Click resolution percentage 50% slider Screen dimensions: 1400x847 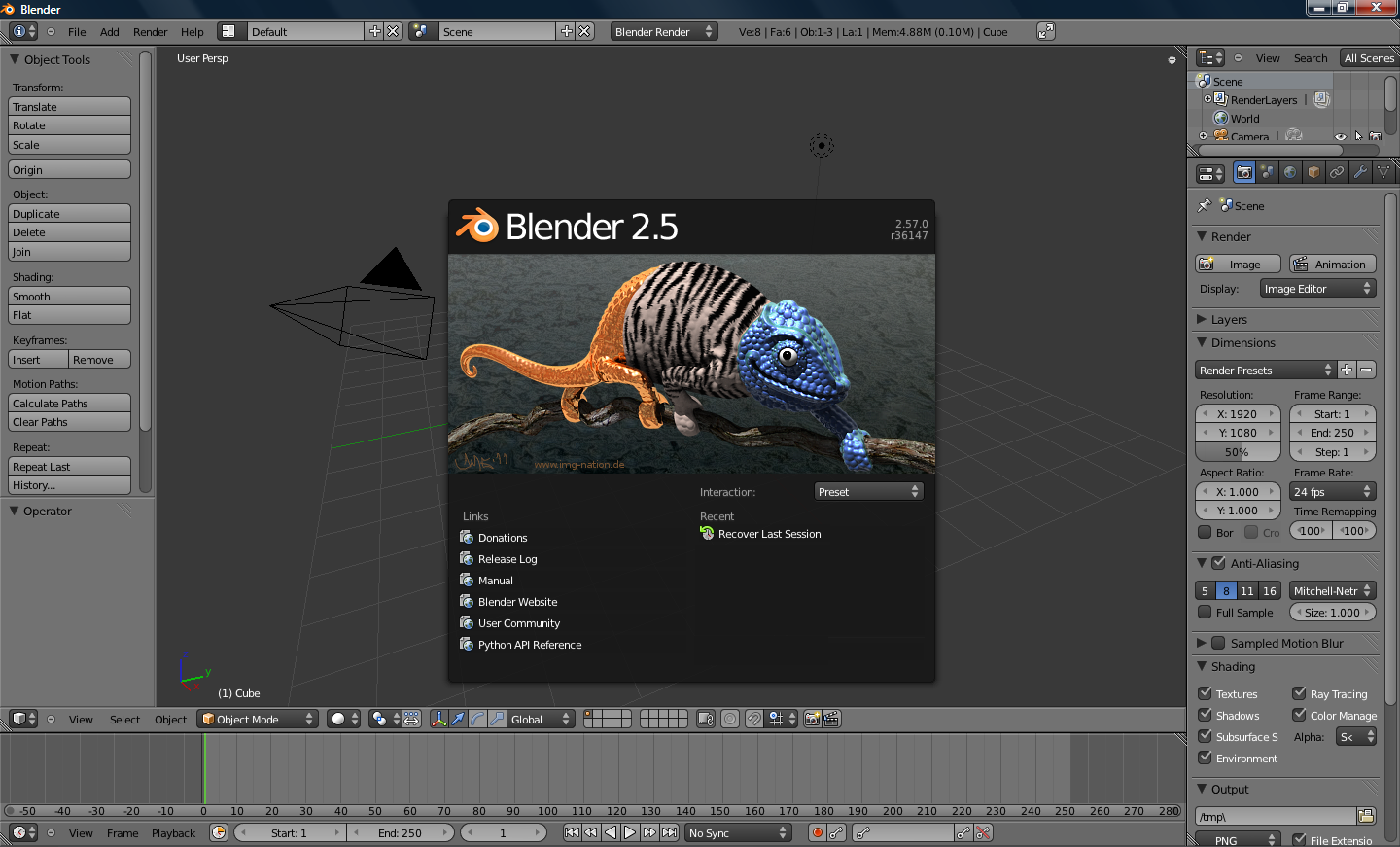(1238, 452)
